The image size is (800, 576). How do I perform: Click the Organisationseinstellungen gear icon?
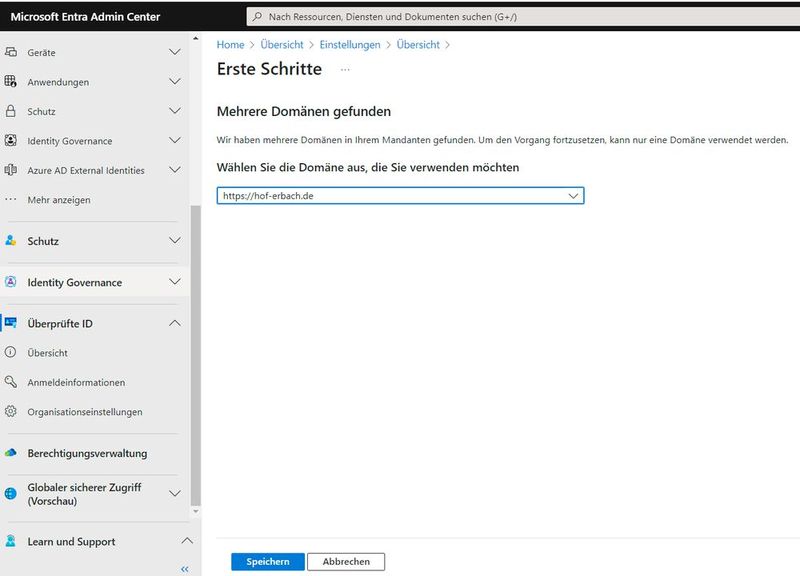pyautogui.click(x=11, y=411)
